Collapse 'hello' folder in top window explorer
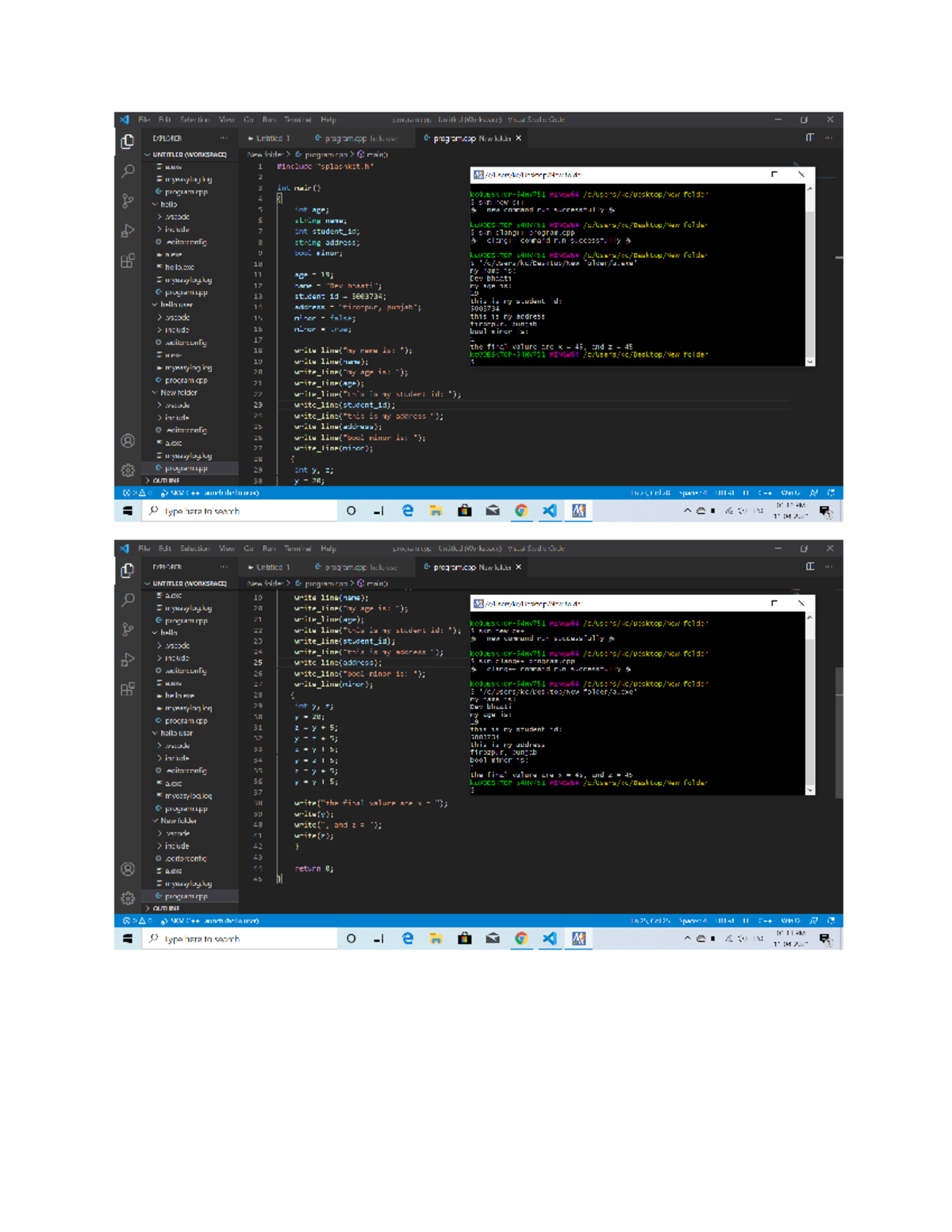Viewport: 952px width, 1232px height. [x=168, y=204]
